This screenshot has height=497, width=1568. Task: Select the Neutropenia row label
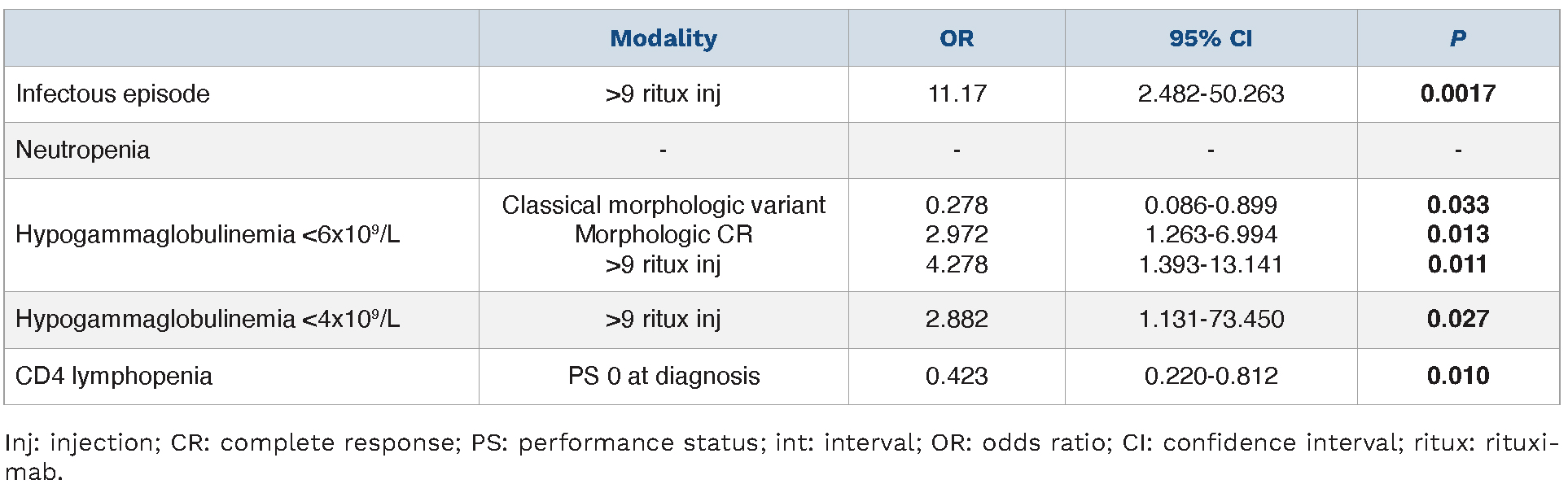click(82, 150)
